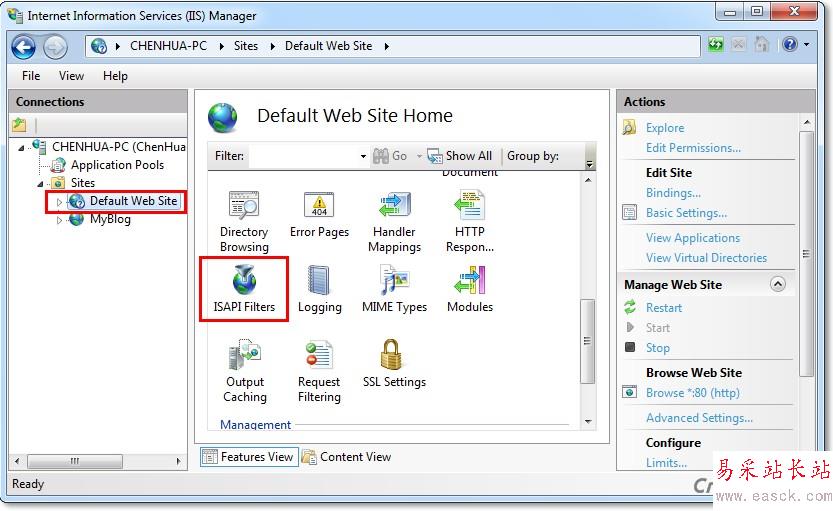Open the Bindings link

point(673,193)
